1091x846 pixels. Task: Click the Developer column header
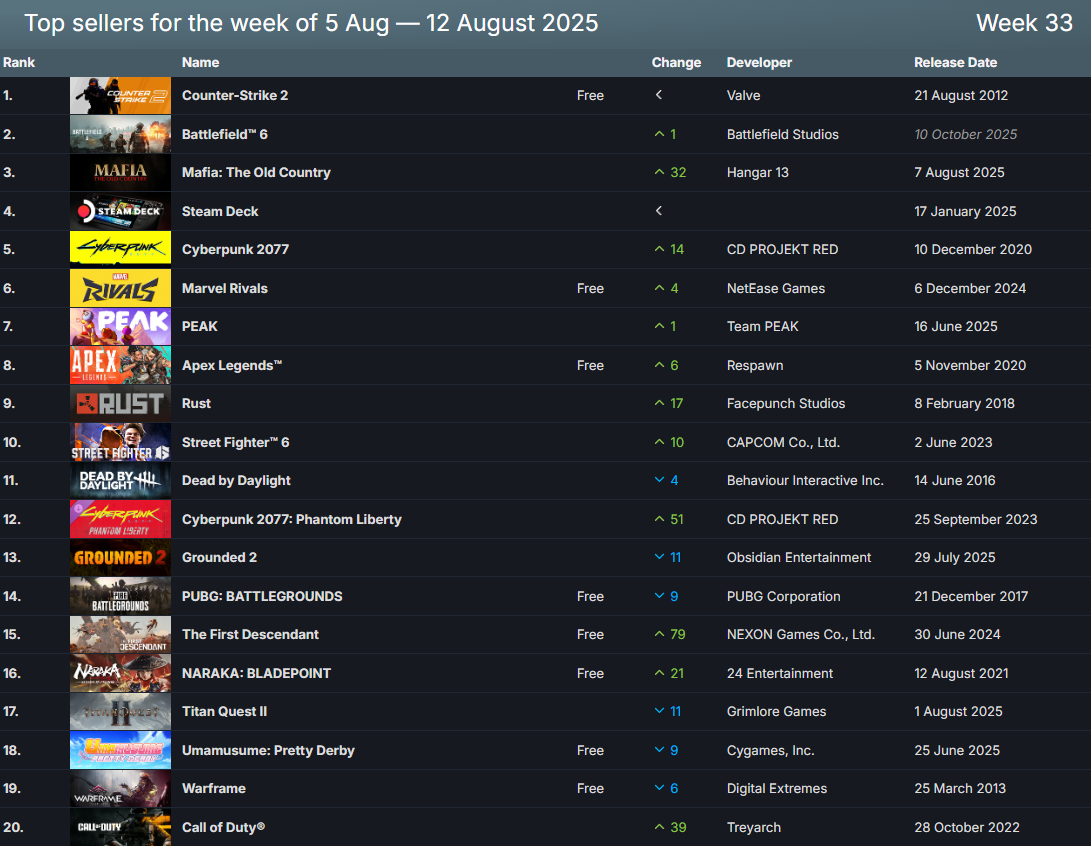(x=759, y=63)
